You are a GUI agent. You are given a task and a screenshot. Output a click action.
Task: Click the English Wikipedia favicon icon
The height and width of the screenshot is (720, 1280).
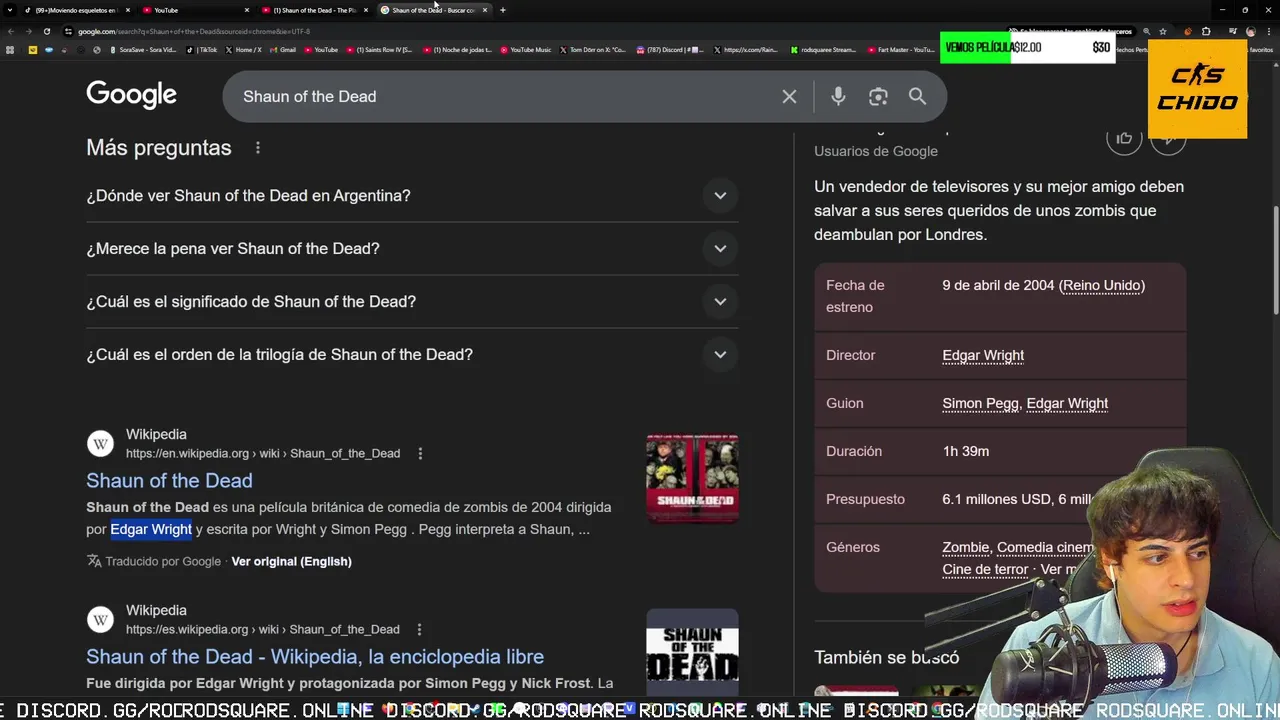100,444
